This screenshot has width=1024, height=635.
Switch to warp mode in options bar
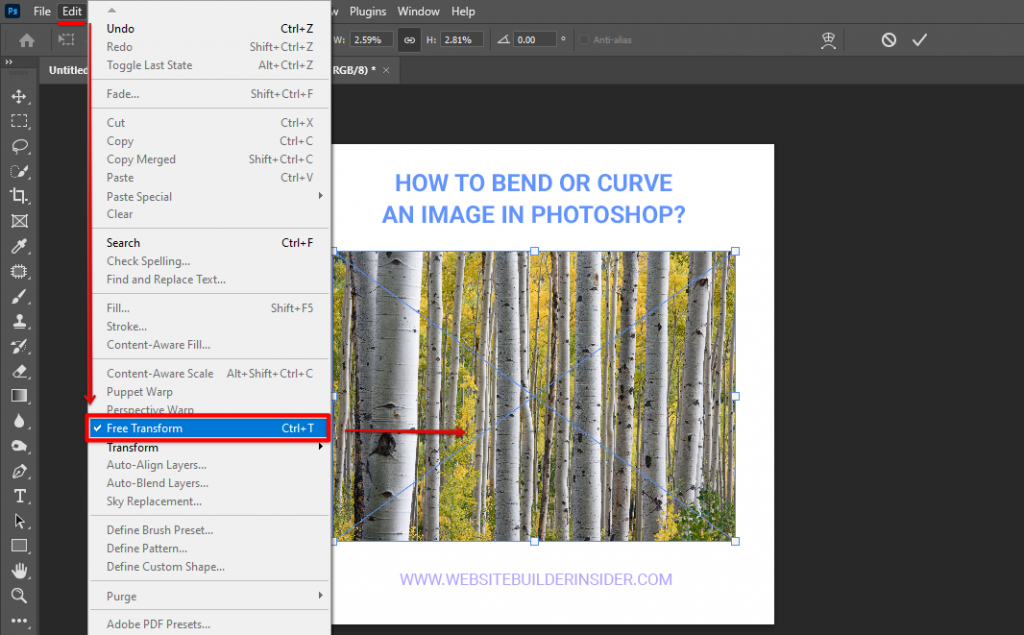pos(828,40)
